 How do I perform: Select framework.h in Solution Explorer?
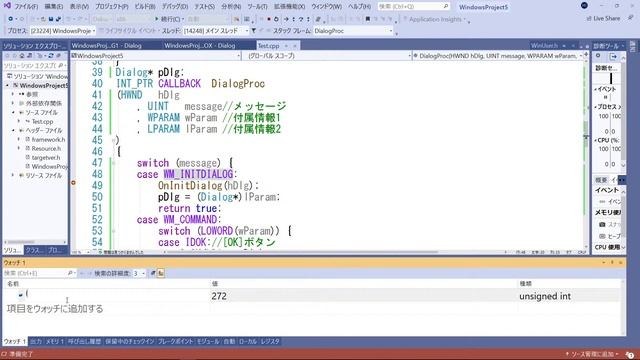[x=48, y=139]
